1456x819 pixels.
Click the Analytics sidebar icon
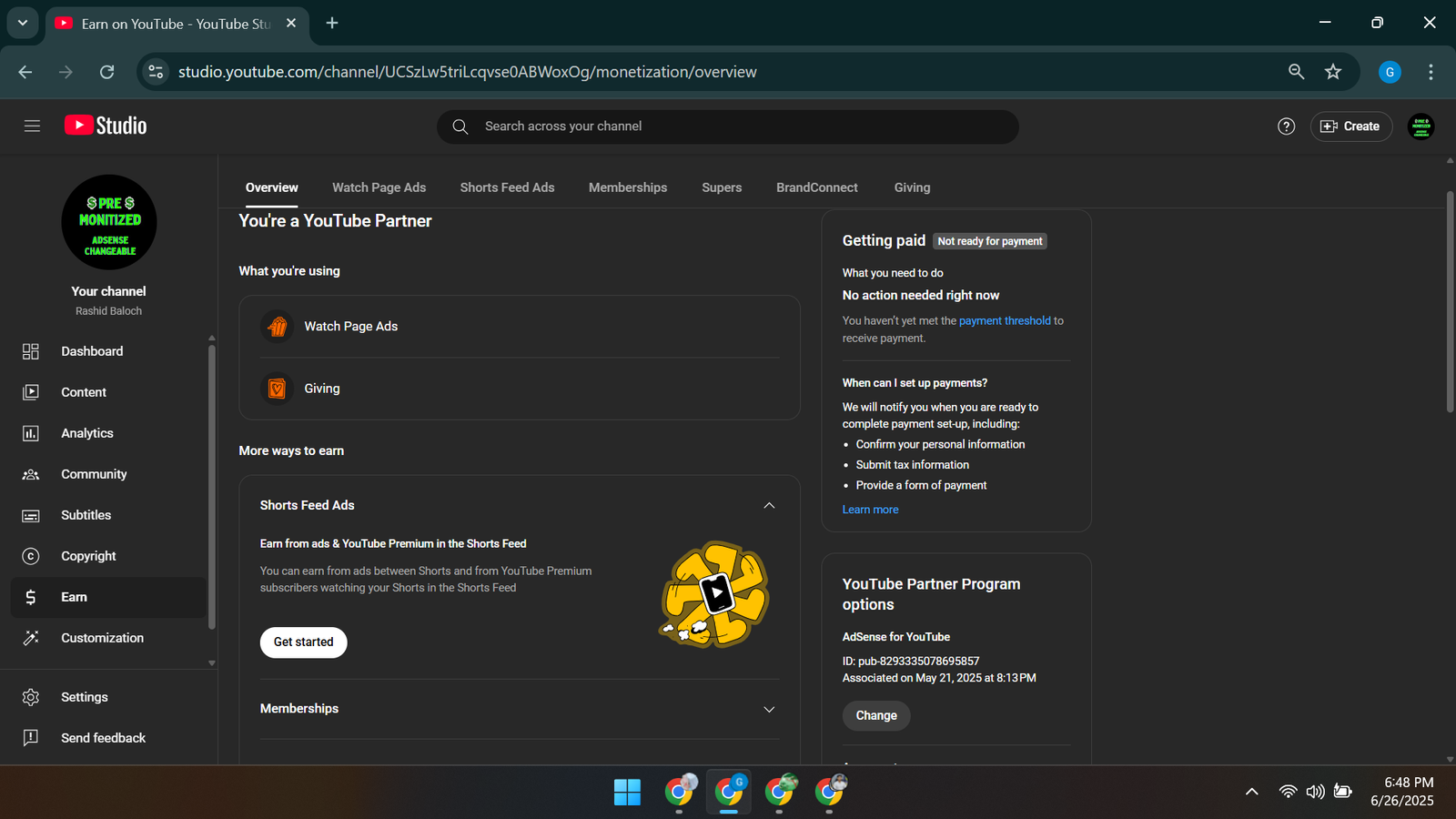pyautogui.click(x=31, y=433)
